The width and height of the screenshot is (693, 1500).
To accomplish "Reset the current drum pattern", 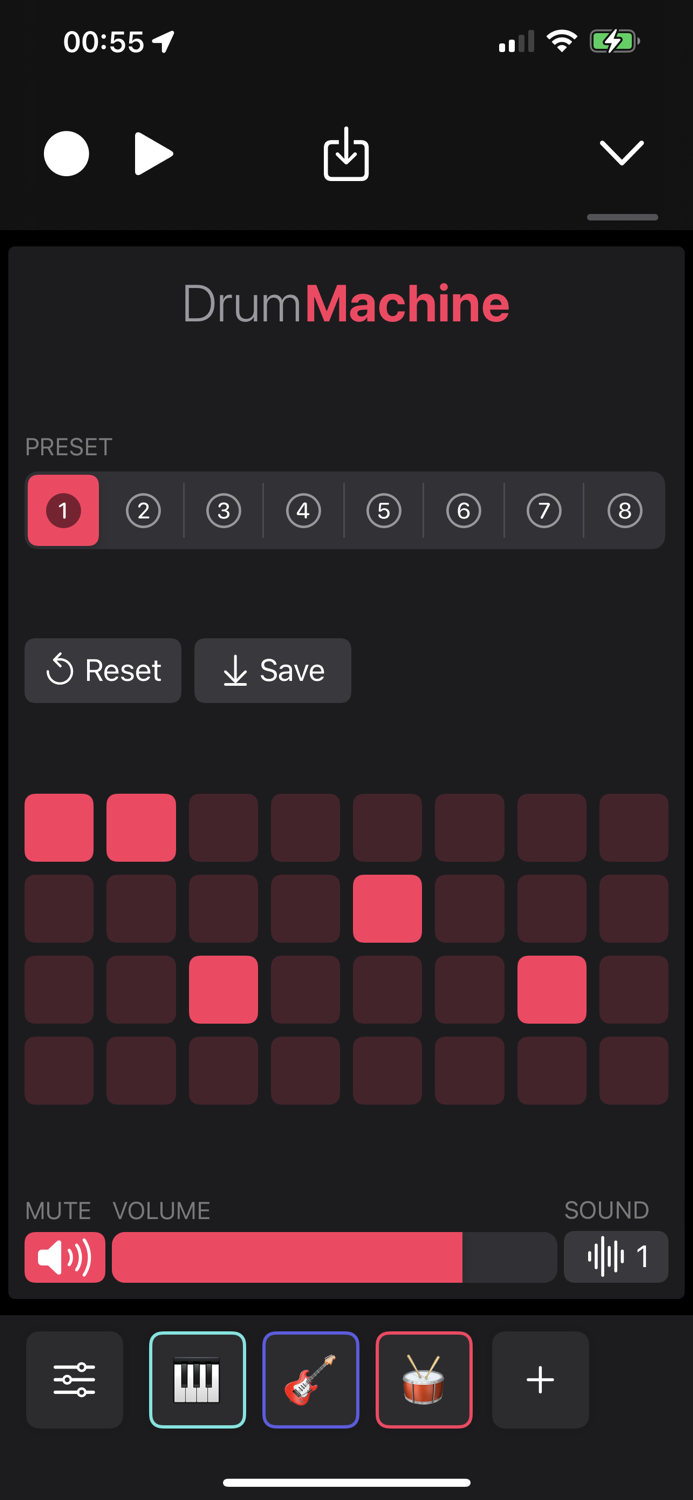I will pyautogui.click(x=102, y=671).
